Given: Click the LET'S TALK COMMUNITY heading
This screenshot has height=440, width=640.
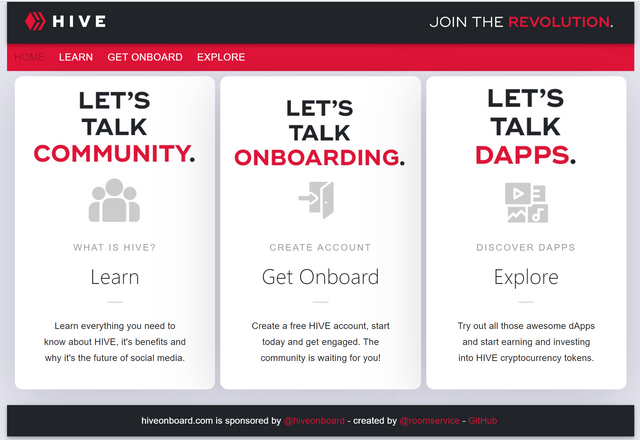Looking at the screenshot, I should click(x=114, y=127).
